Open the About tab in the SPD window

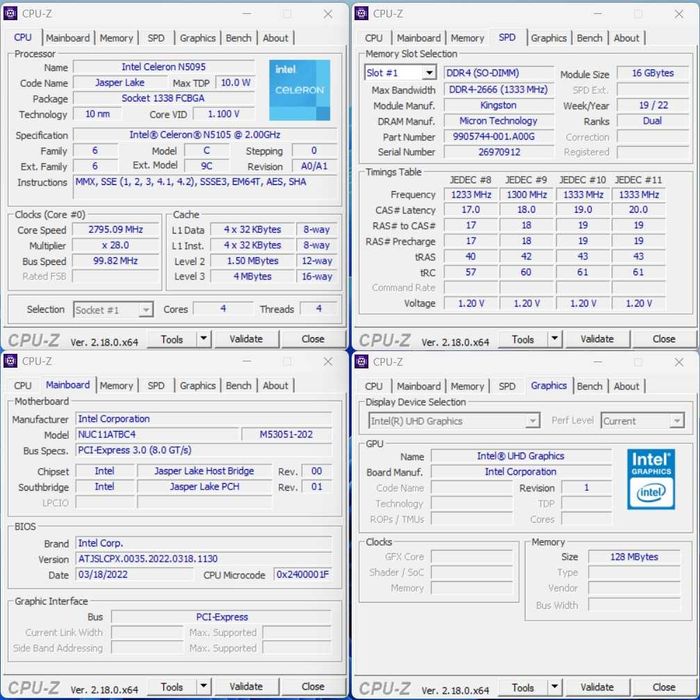(626, 38)
